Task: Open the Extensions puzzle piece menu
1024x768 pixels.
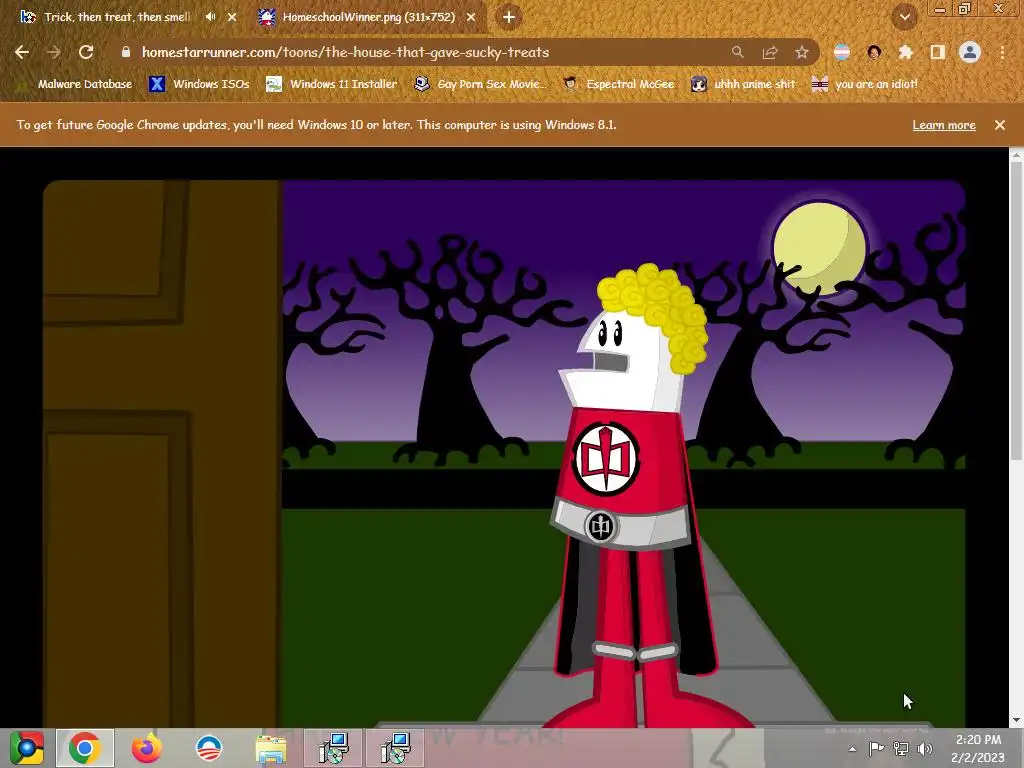Action: tap(905, 52)
